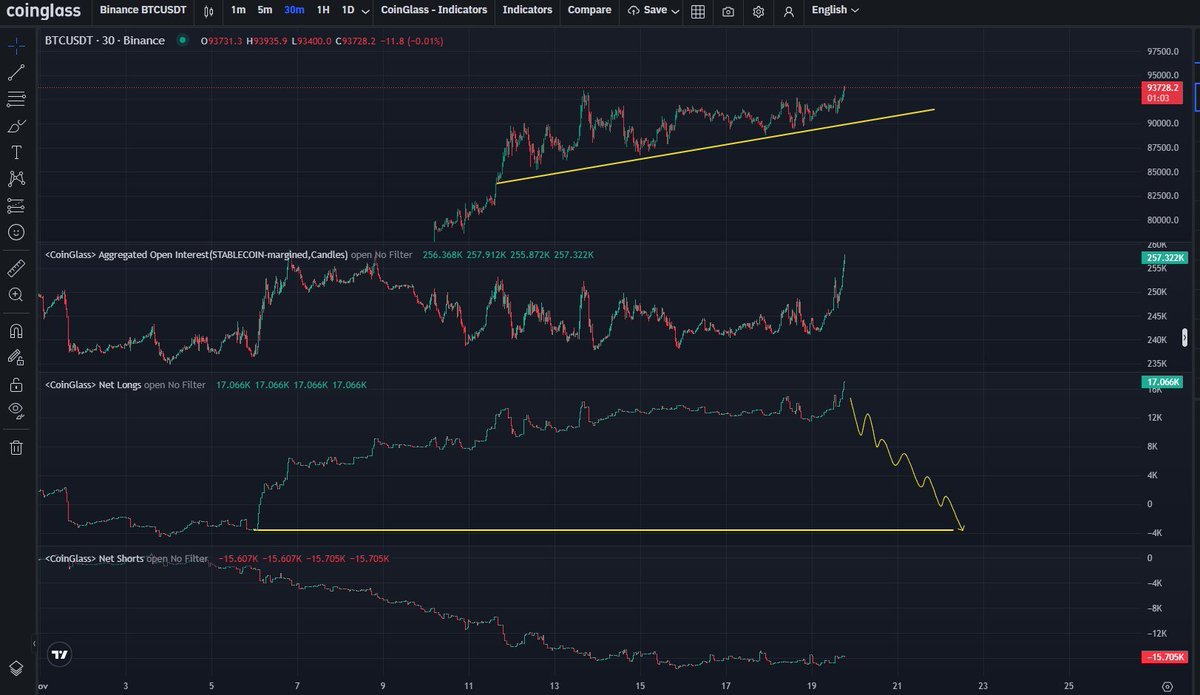The image size is (1200, 695).
Task: Click date label 13 on time axis
Action: click(x=554, y=687)
